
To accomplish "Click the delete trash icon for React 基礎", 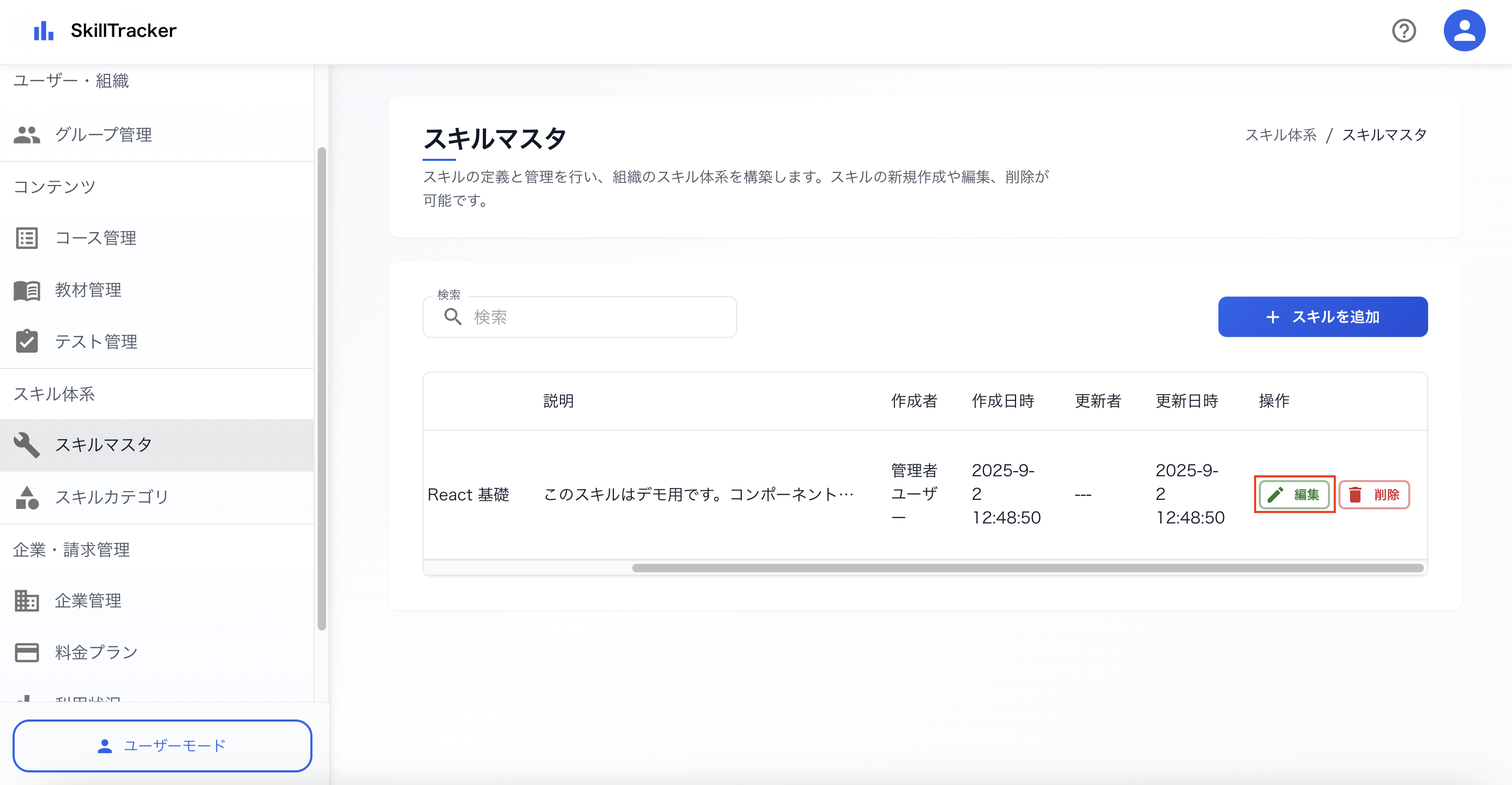I will (x=1354, y=495).
